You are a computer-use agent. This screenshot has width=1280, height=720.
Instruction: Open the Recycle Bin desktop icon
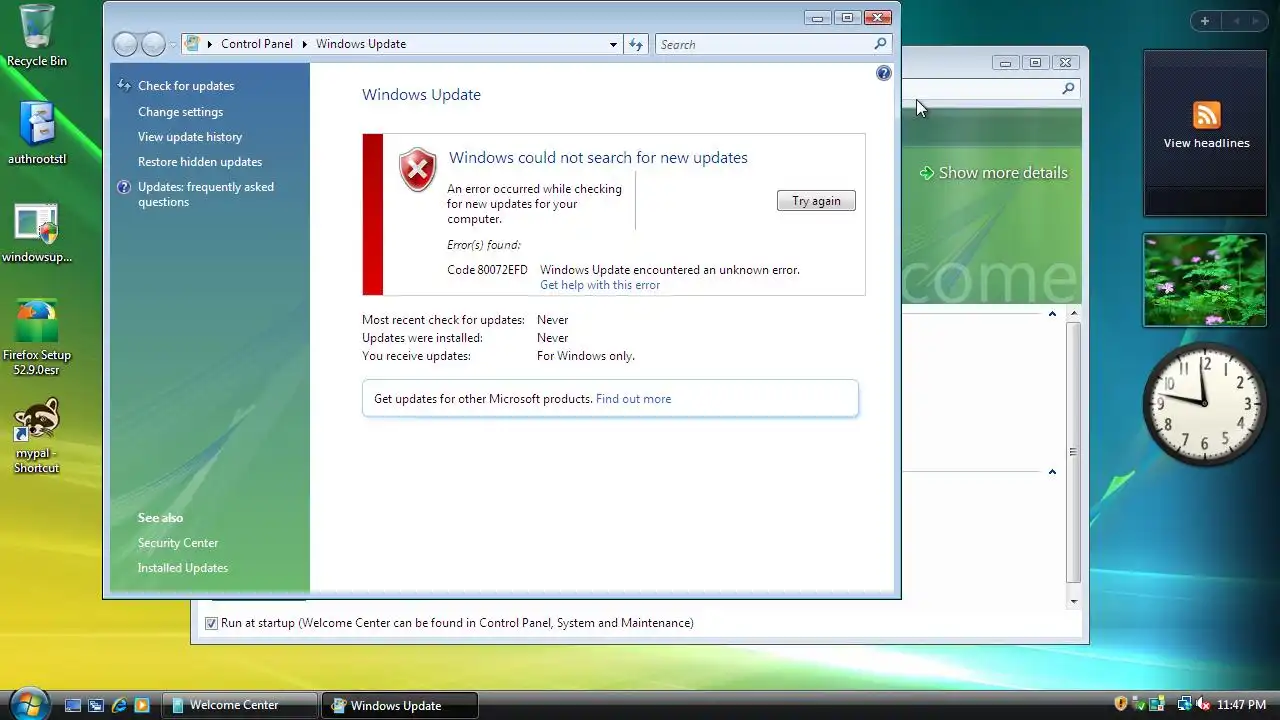click(37, 36)
